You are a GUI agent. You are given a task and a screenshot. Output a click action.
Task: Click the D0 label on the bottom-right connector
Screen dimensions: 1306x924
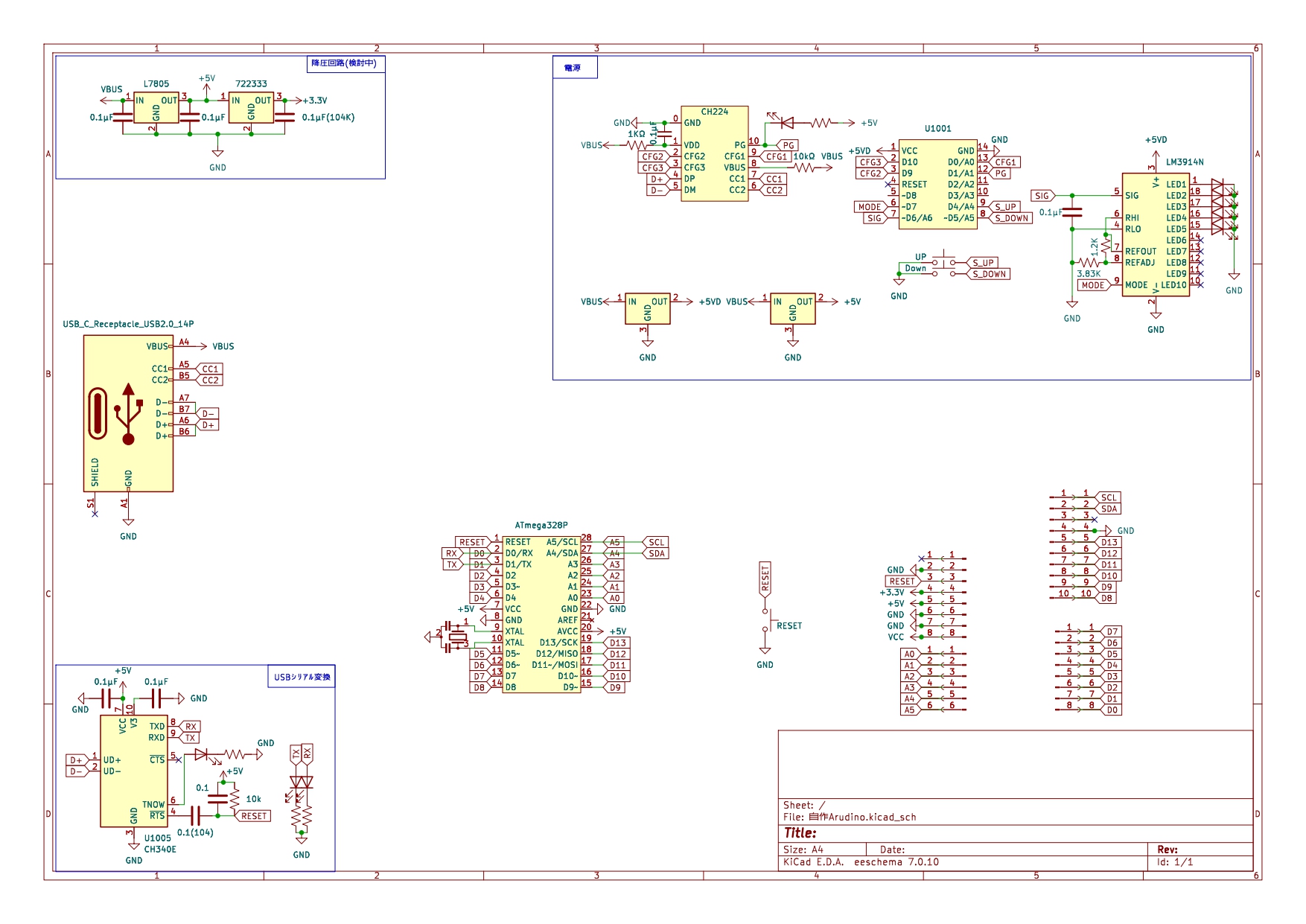(1112, 710)
